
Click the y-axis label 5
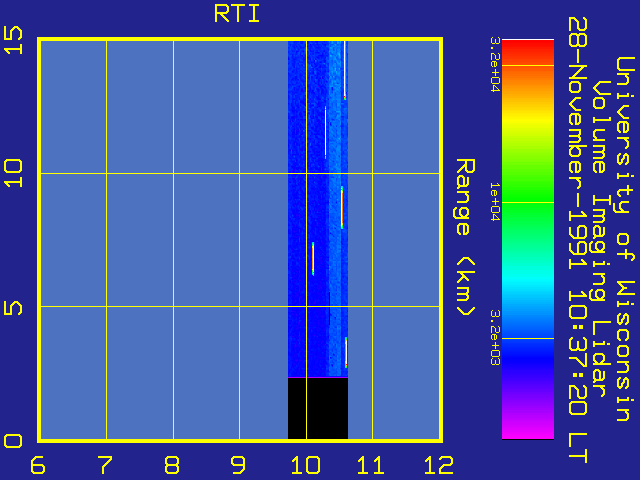click(x=13, y=308)
